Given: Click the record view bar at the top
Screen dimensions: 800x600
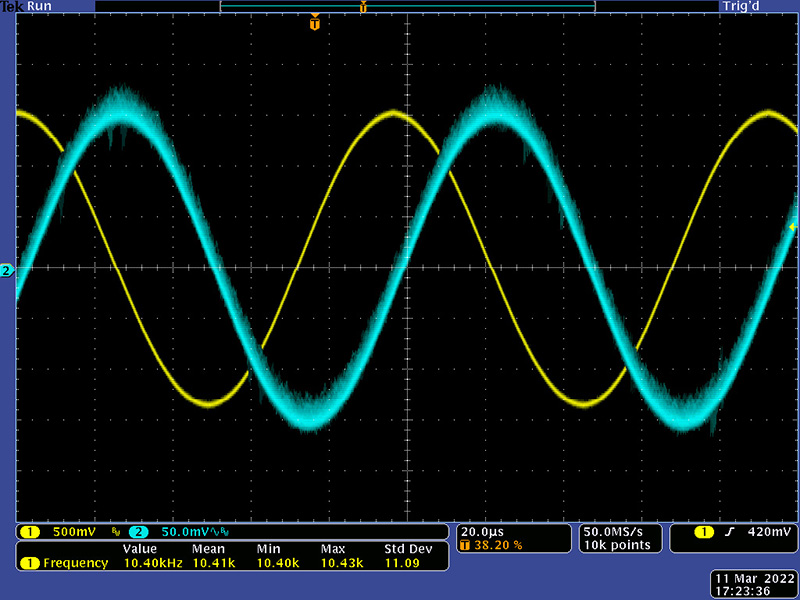Looking at the screenshot, I should coord(407,6).
